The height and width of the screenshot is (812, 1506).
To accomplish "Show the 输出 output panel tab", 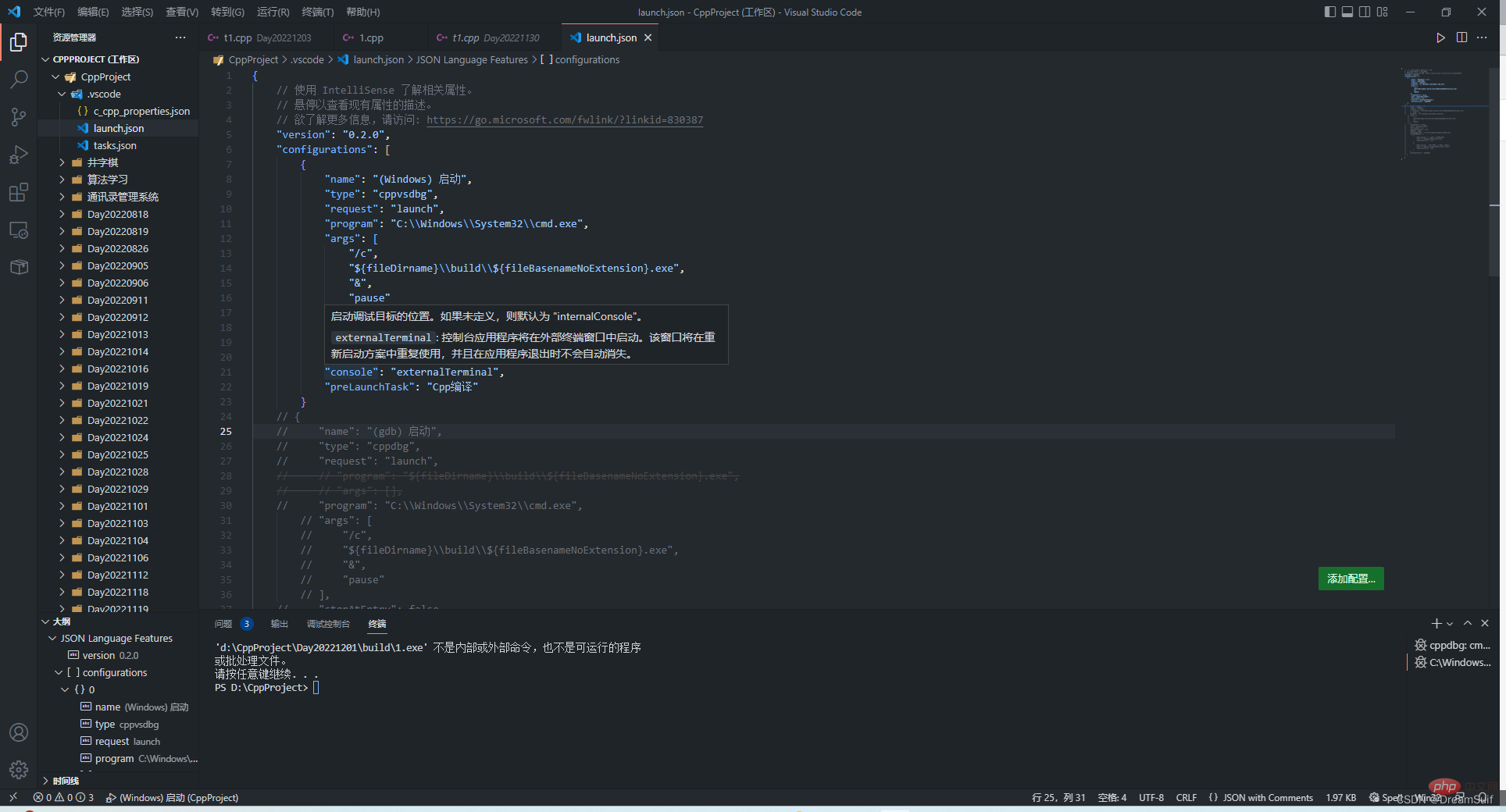I will (x=279, y=624).
